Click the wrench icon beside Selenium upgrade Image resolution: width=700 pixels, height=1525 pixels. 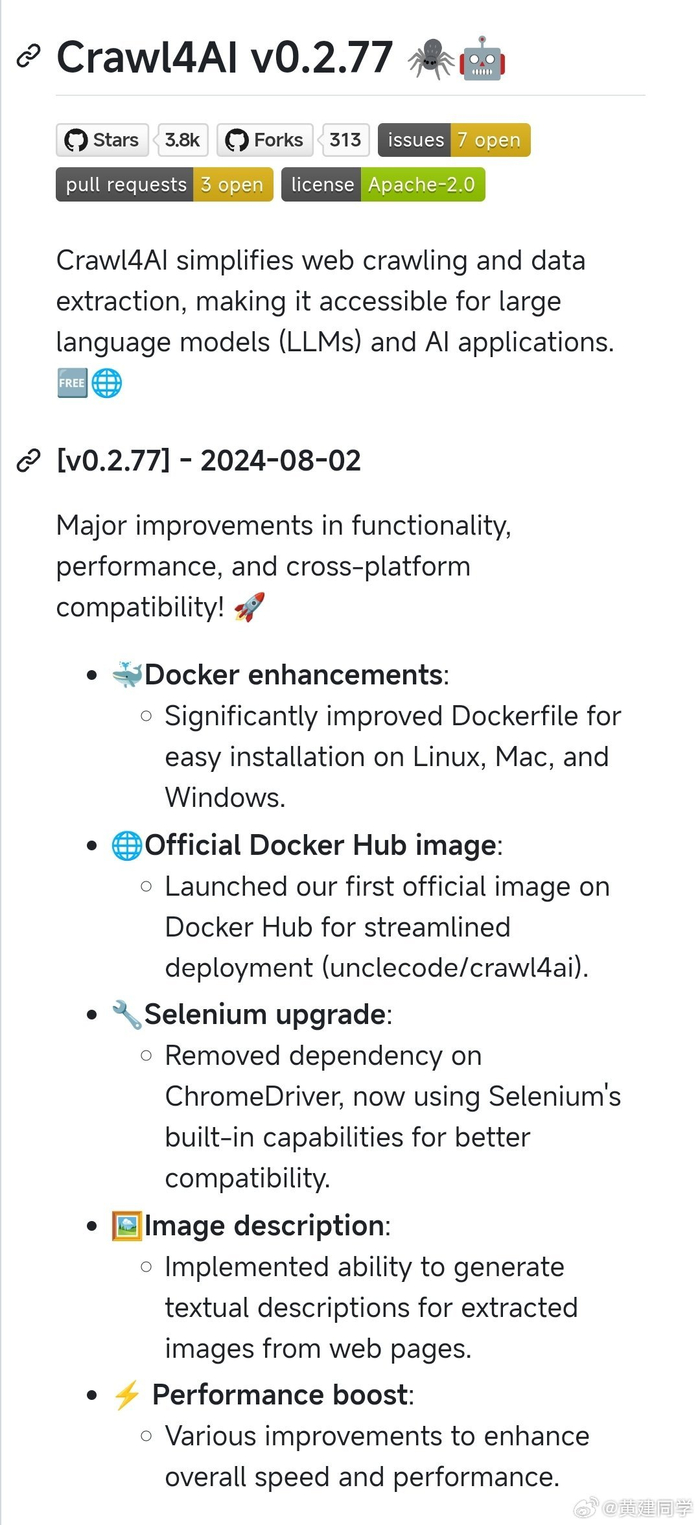tap(127, 1015)
